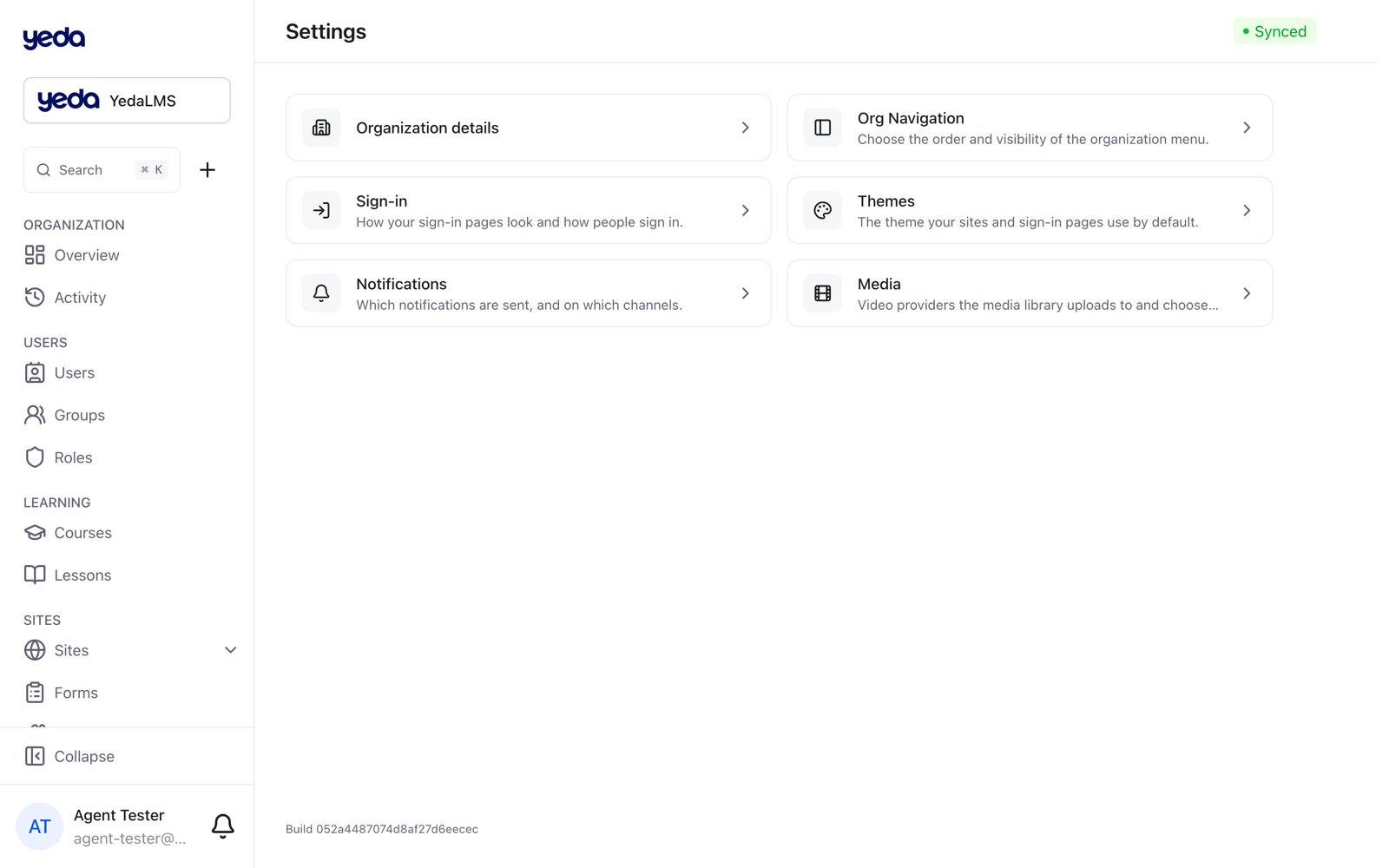1389x868 pixels.
Task: Click the Overview grid icon in sidebar
Action: click(x=35, y=255)
